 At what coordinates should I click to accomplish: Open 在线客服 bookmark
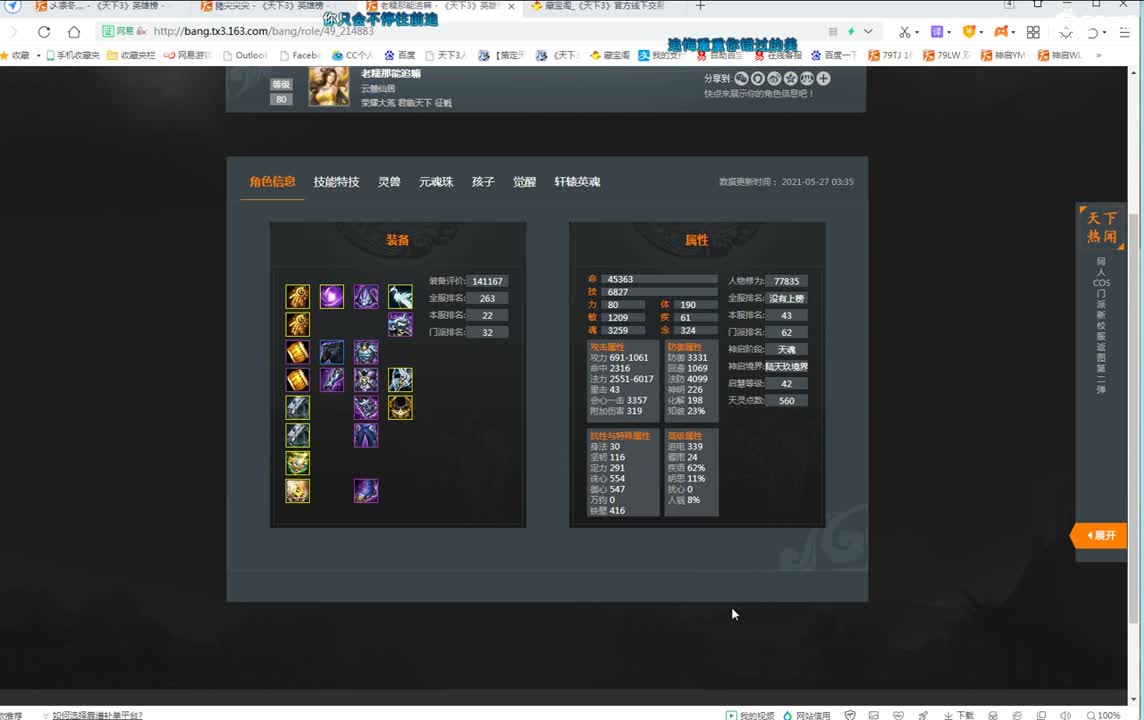[x=778, y=55]
